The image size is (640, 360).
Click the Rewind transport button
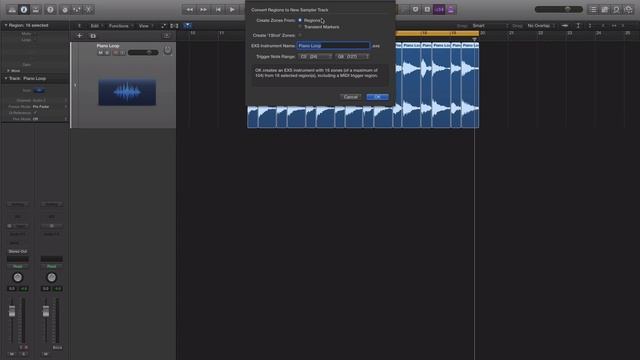tap(189, 9)
